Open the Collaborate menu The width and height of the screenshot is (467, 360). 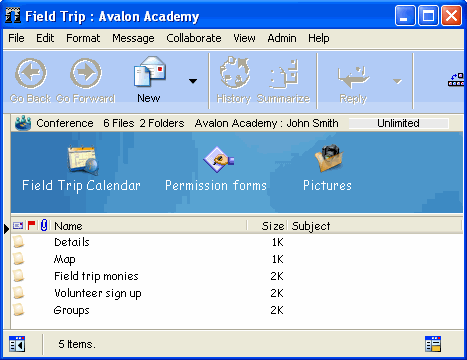pos(194,38)
